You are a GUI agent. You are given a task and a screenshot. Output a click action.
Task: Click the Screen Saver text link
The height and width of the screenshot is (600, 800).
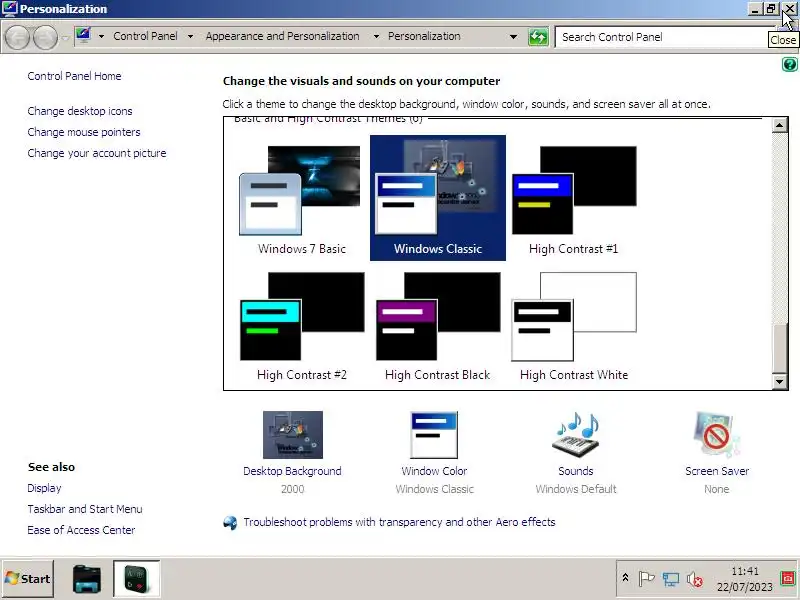coord(717,471)
